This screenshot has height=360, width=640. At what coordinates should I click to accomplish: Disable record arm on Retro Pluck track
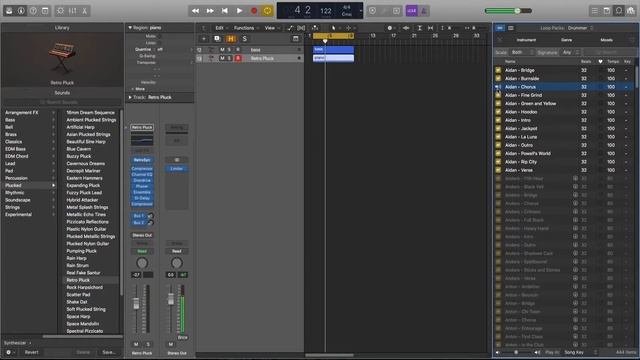[238, 58]
